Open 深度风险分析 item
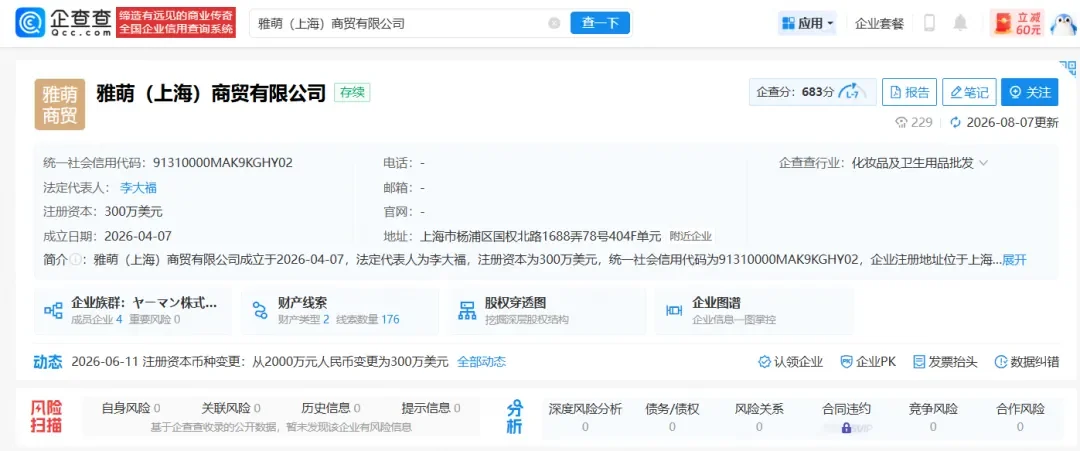Image resolution: width=1080 pixels, height=451 pixels. [x=585, y=417]
